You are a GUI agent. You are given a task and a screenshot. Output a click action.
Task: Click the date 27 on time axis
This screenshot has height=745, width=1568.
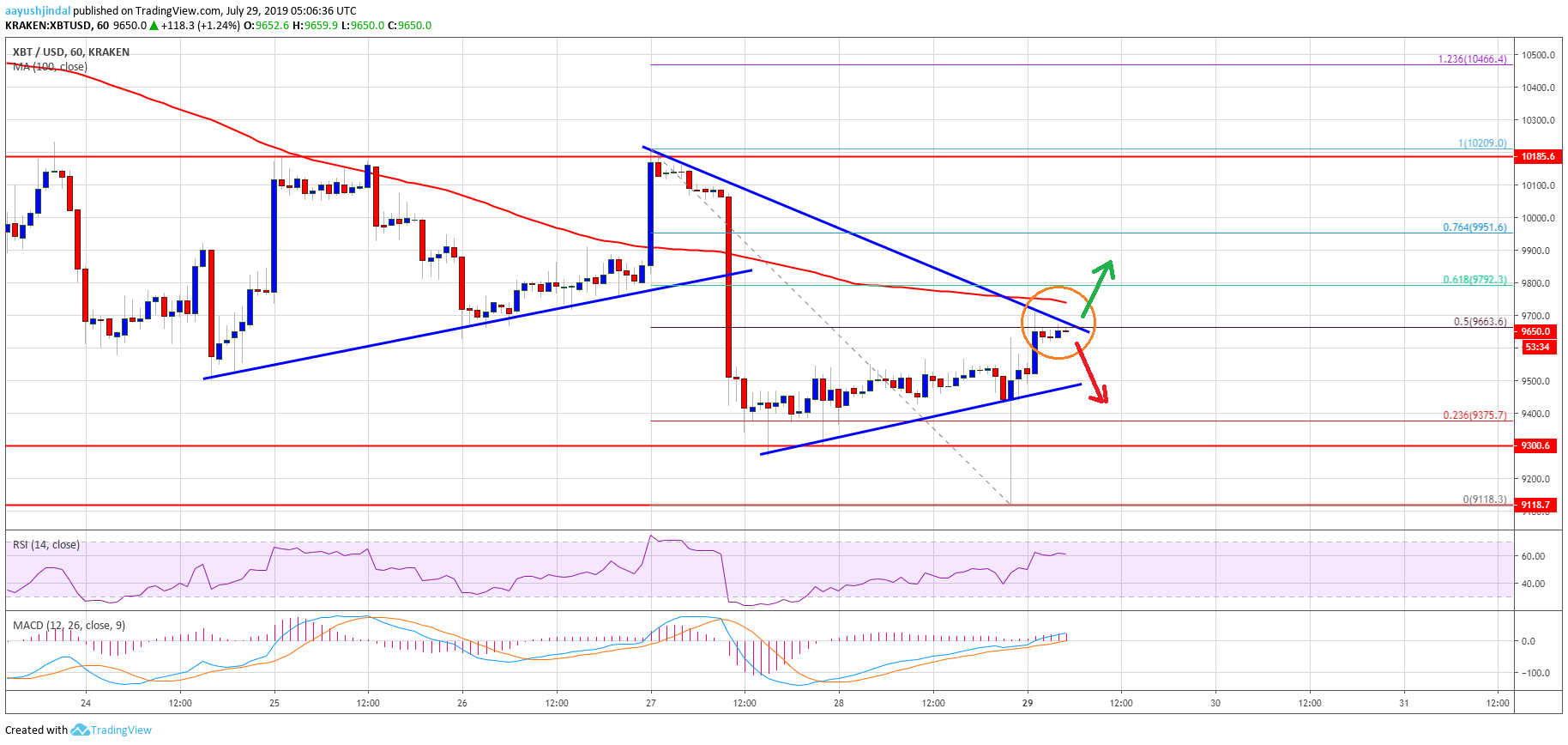pyautogui.click(x=651, y=703)
